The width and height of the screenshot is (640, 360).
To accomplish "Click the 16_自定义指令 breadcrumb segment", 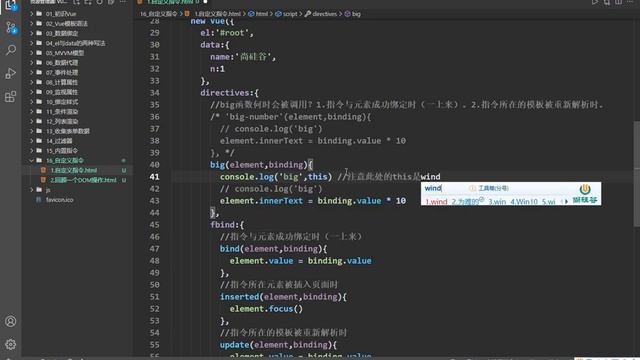I will 159,14.
